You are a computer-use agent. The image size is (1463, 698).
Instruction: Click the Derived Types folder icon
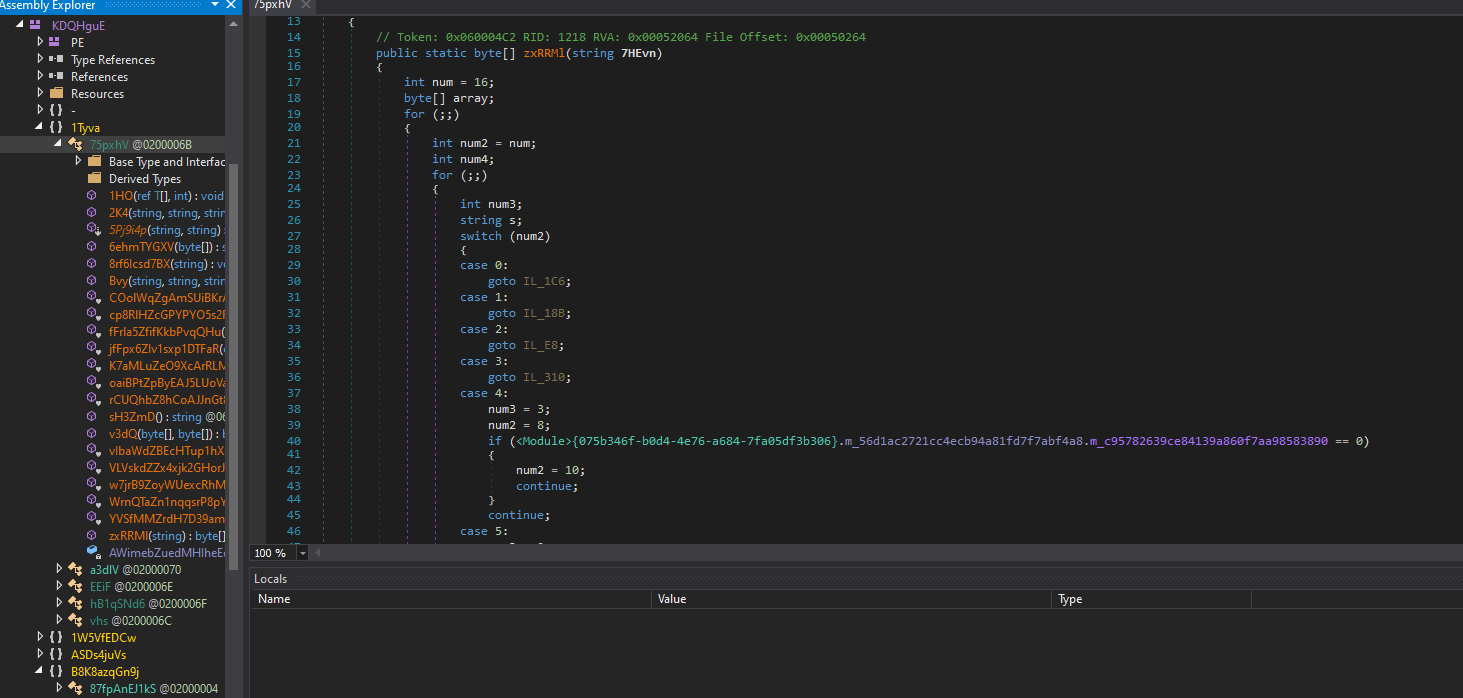94,178
